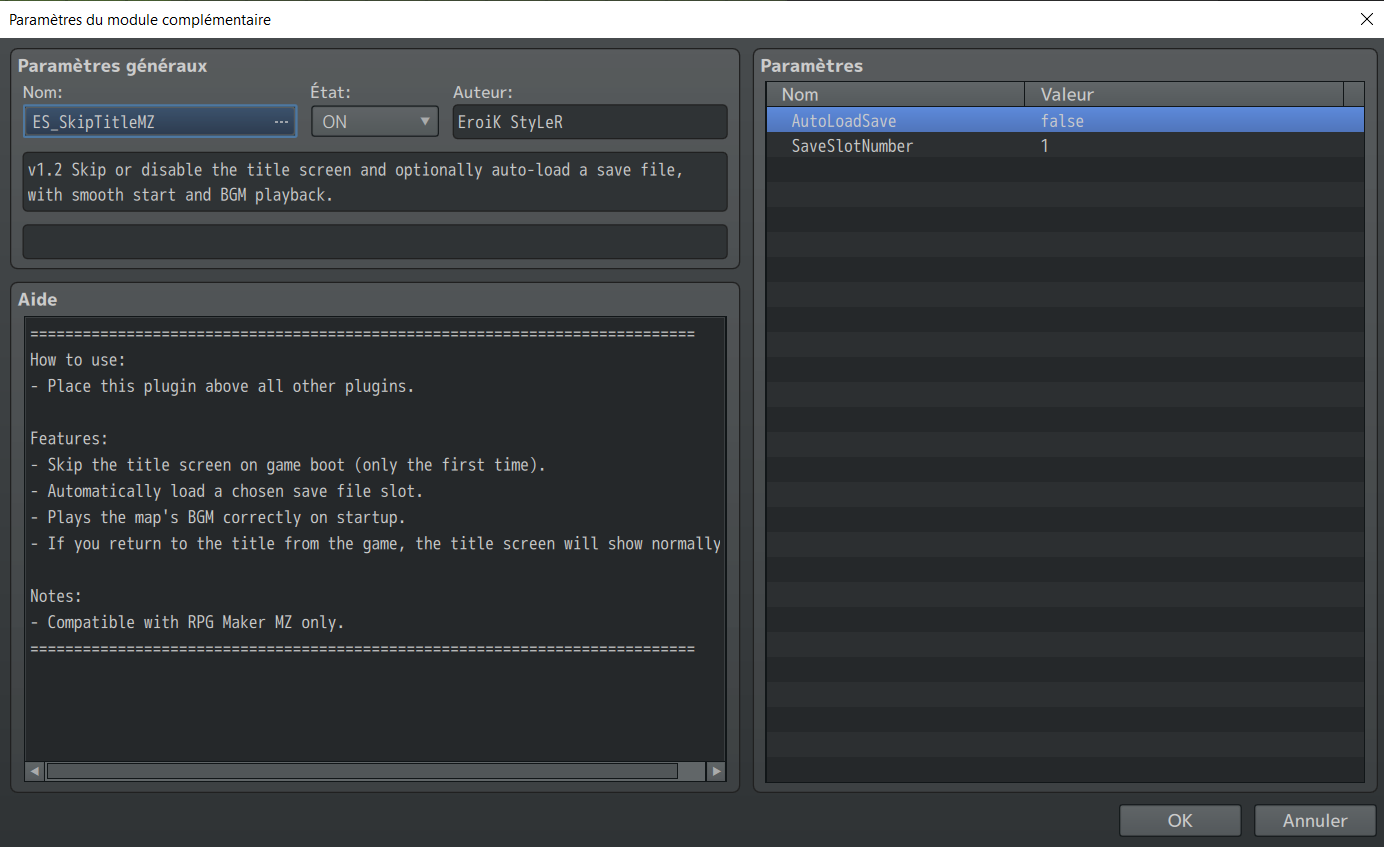Select the AutoLoadSave parameter row
The image size is (1384, 847).
[x=1065, y=121]
